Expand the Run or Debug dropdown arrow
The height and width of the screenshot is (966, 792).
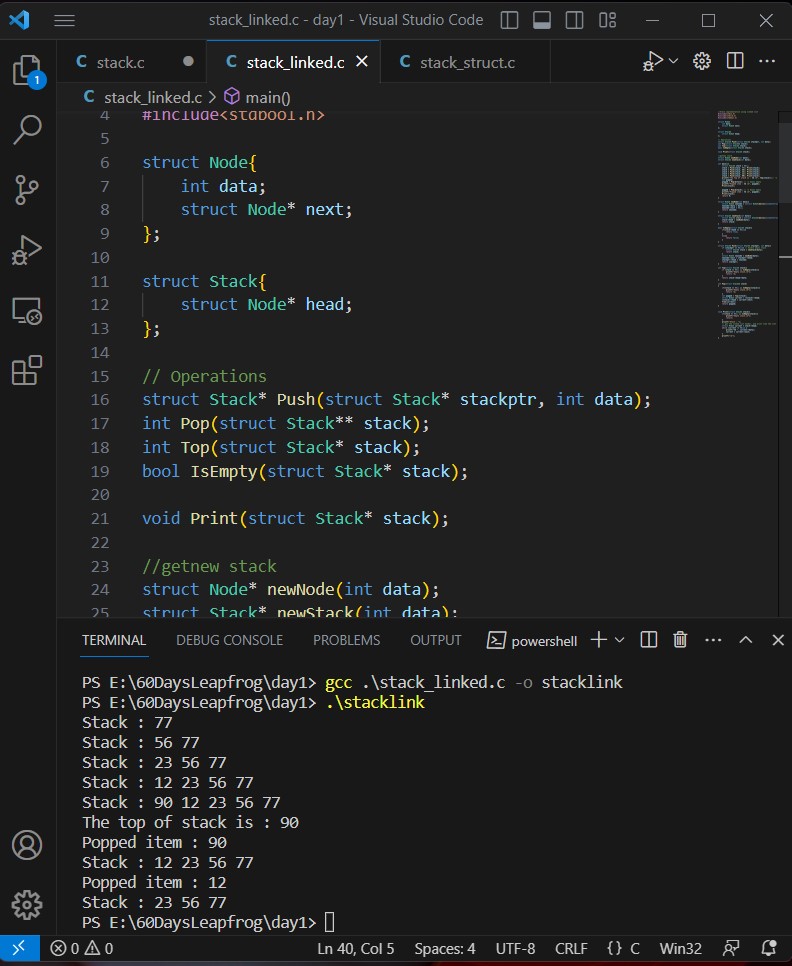click(674, 61)
